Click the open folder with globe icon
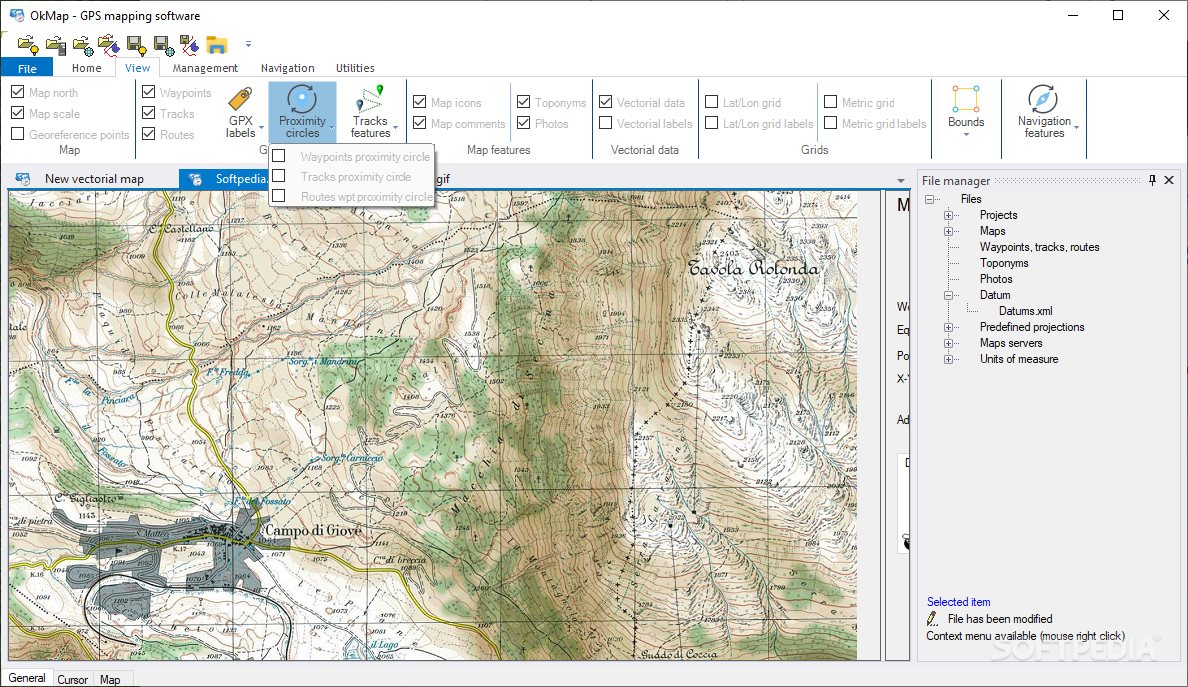The height and width of the screenshot is (687, 1188). click(83, 45)
